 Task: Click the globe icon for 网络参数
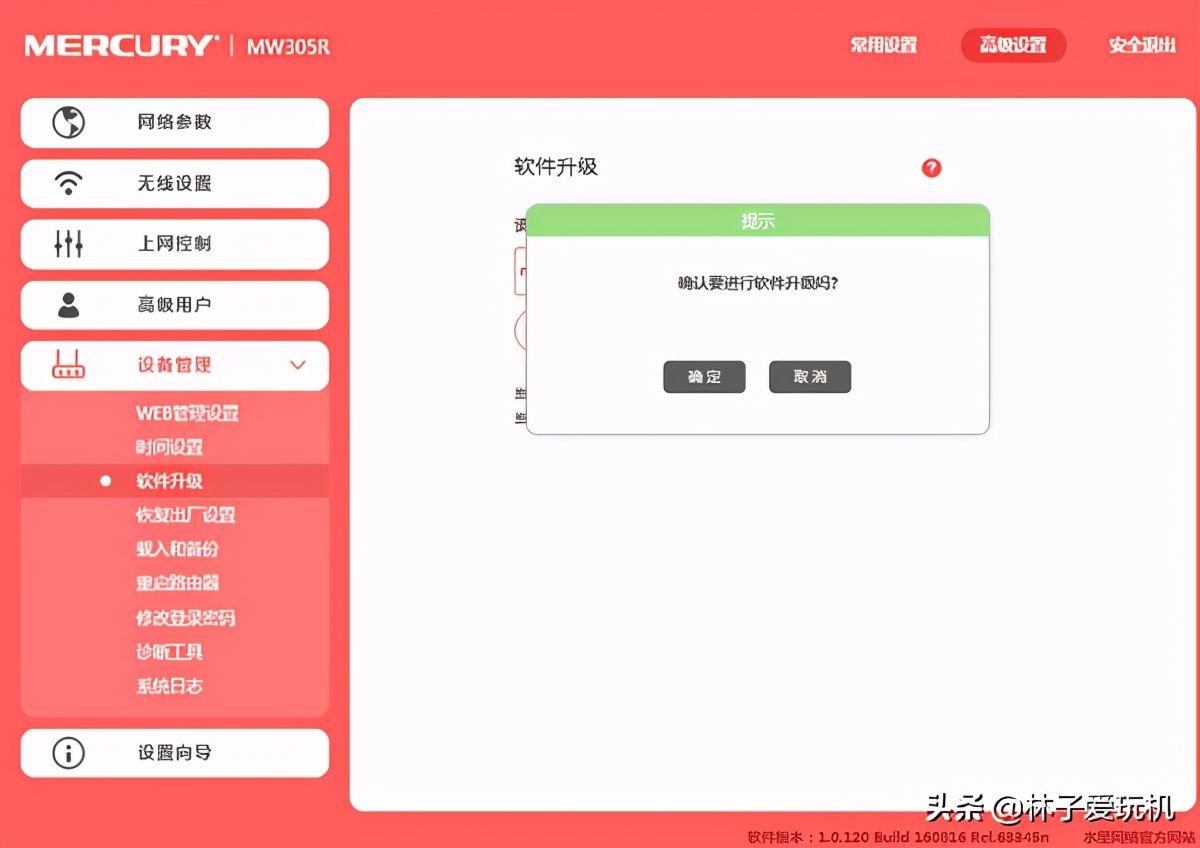pyautogui.click(x=69, y=123)
